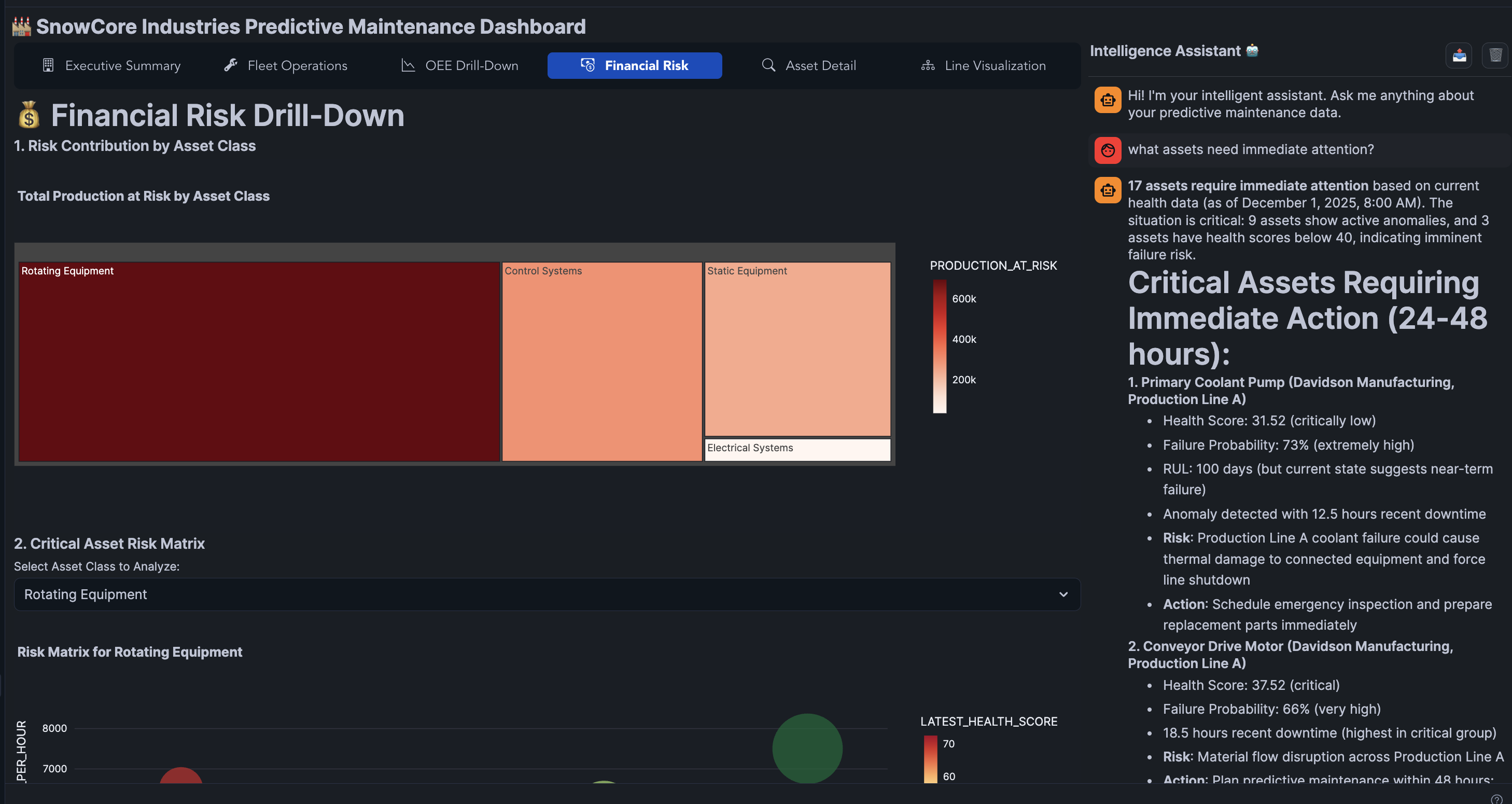This screenshot has width=1512, height=804.
Task: Click the red user avatar icon
Action: coord(1108,150)
